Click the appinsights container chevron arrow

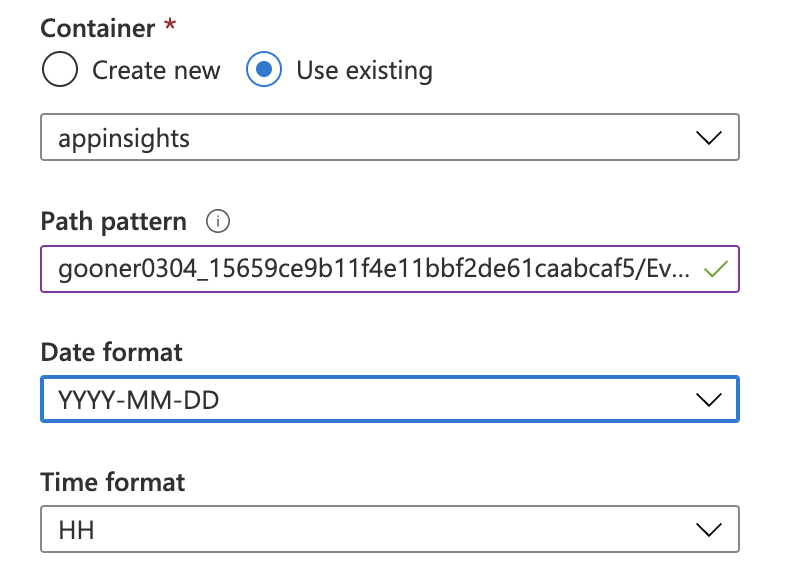708,138
